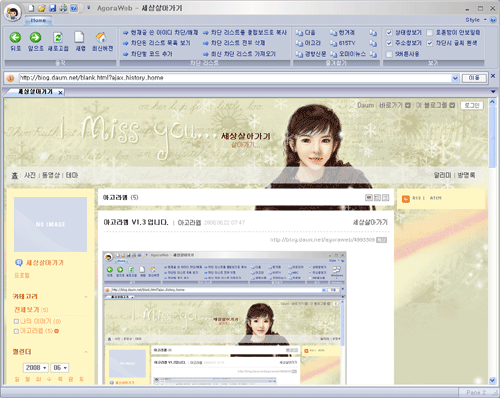The image size is (500, 398).
Task: Click the Go button beside address bar
Action: tap(474, 78)
